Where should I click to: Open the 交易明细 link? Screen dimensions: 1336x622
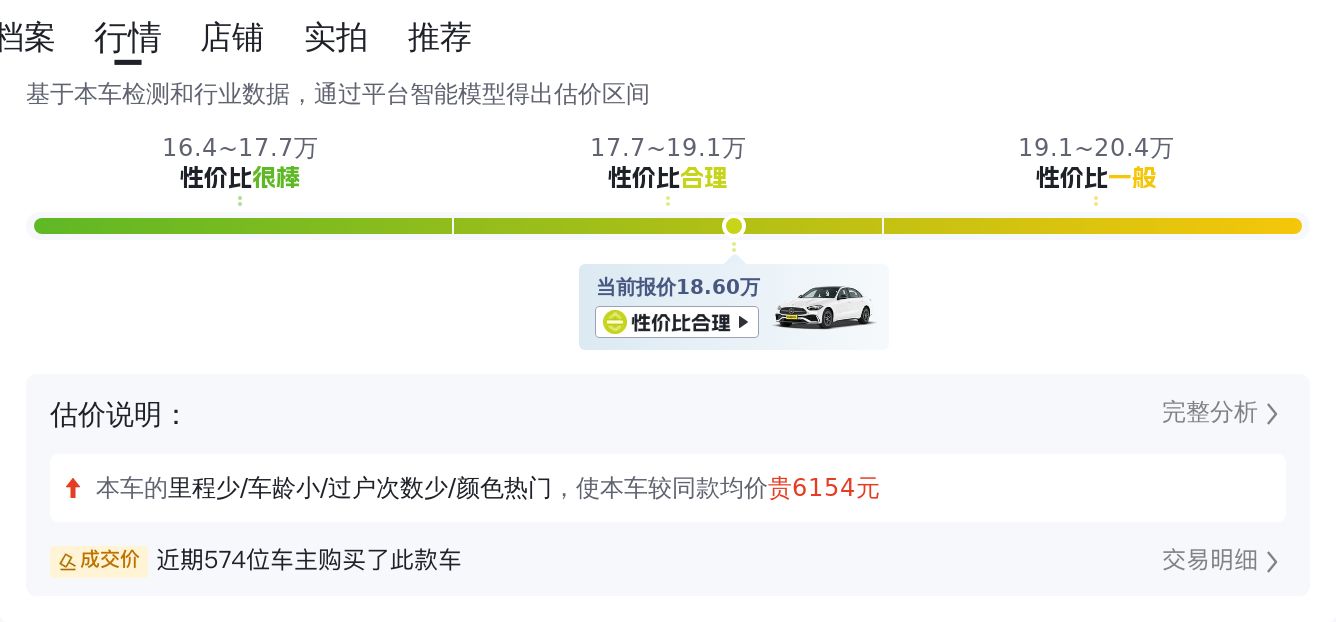coord(1209,560)
